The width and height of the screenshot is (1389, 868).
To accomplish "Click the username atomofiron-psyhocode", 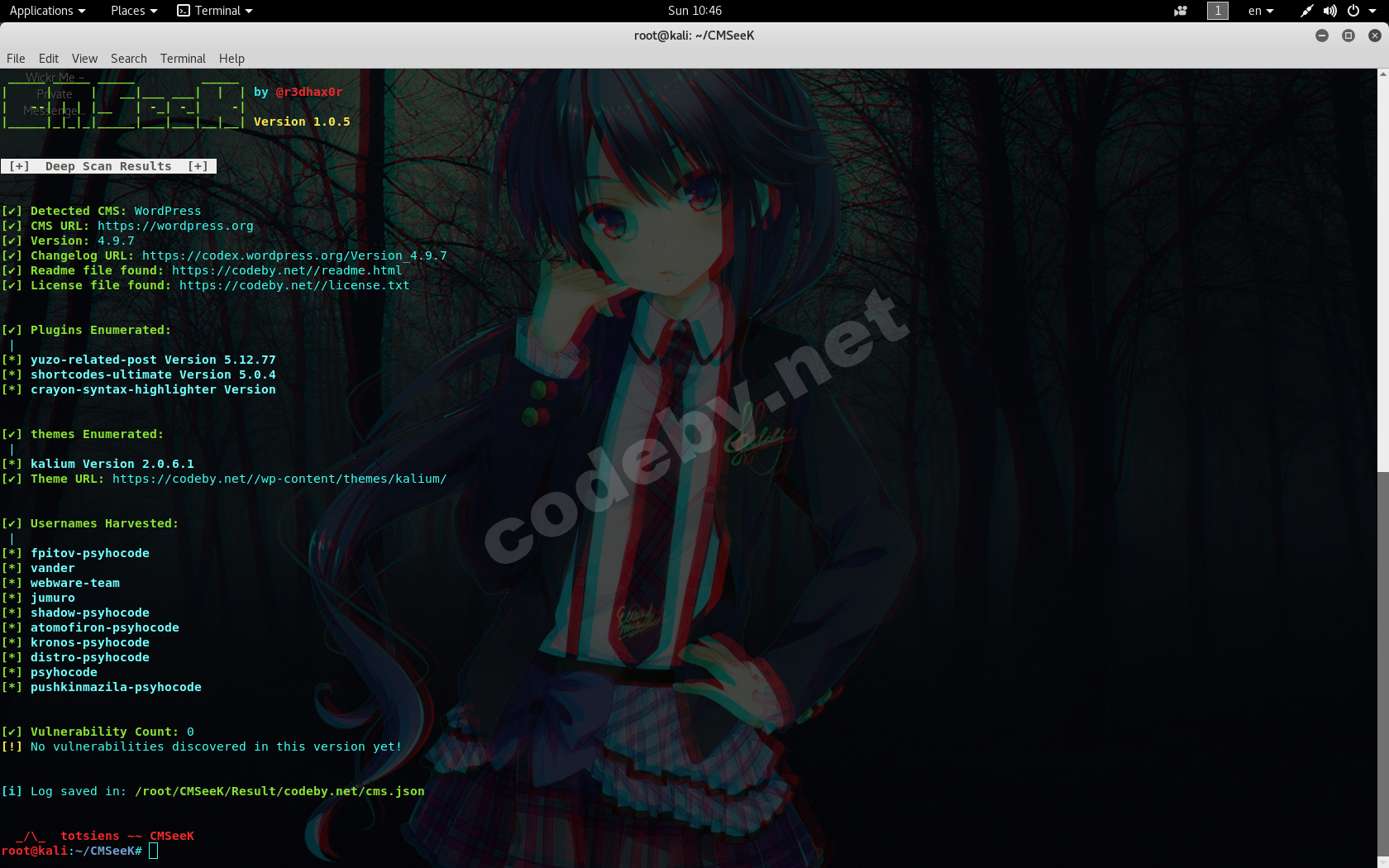I will (x=105, y=627).
